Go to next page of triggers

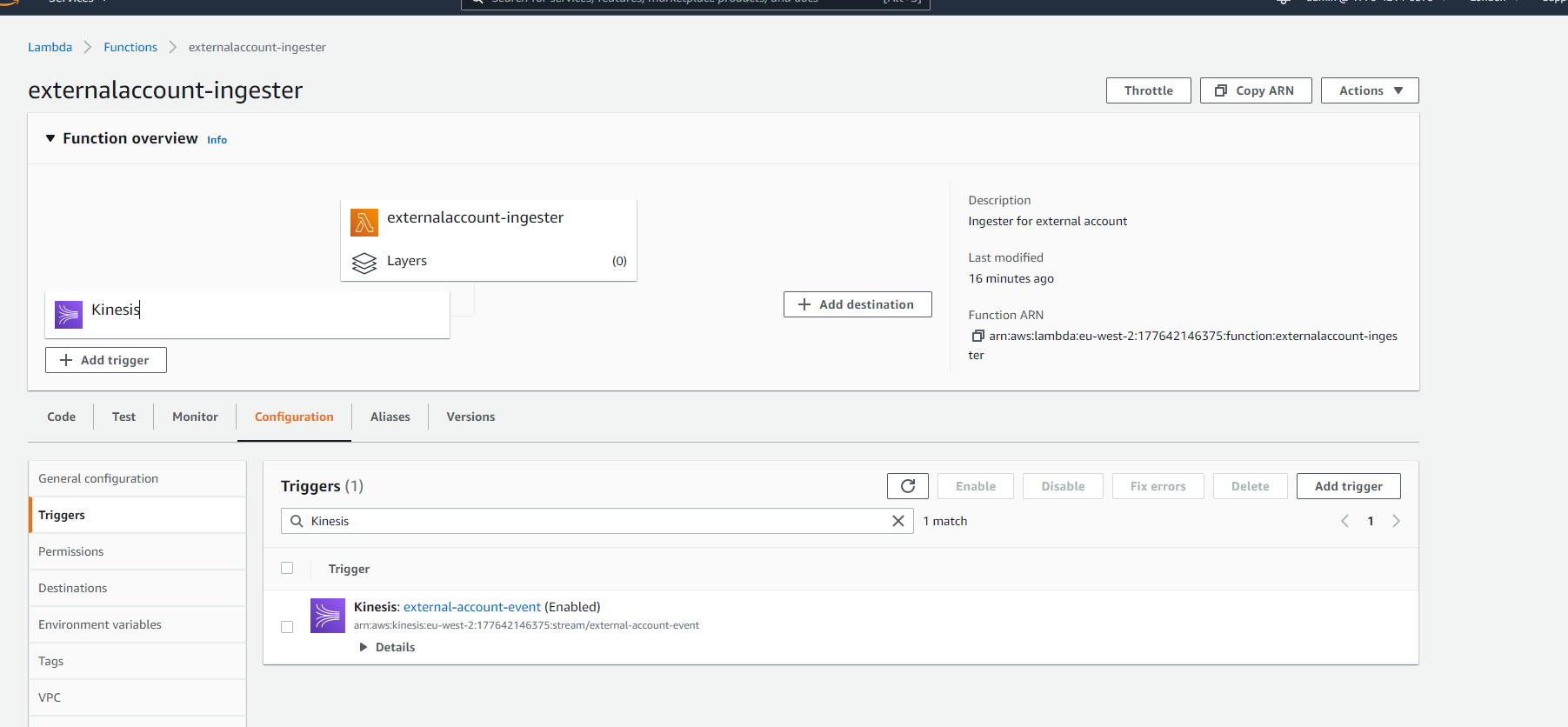coord(1396,521)
